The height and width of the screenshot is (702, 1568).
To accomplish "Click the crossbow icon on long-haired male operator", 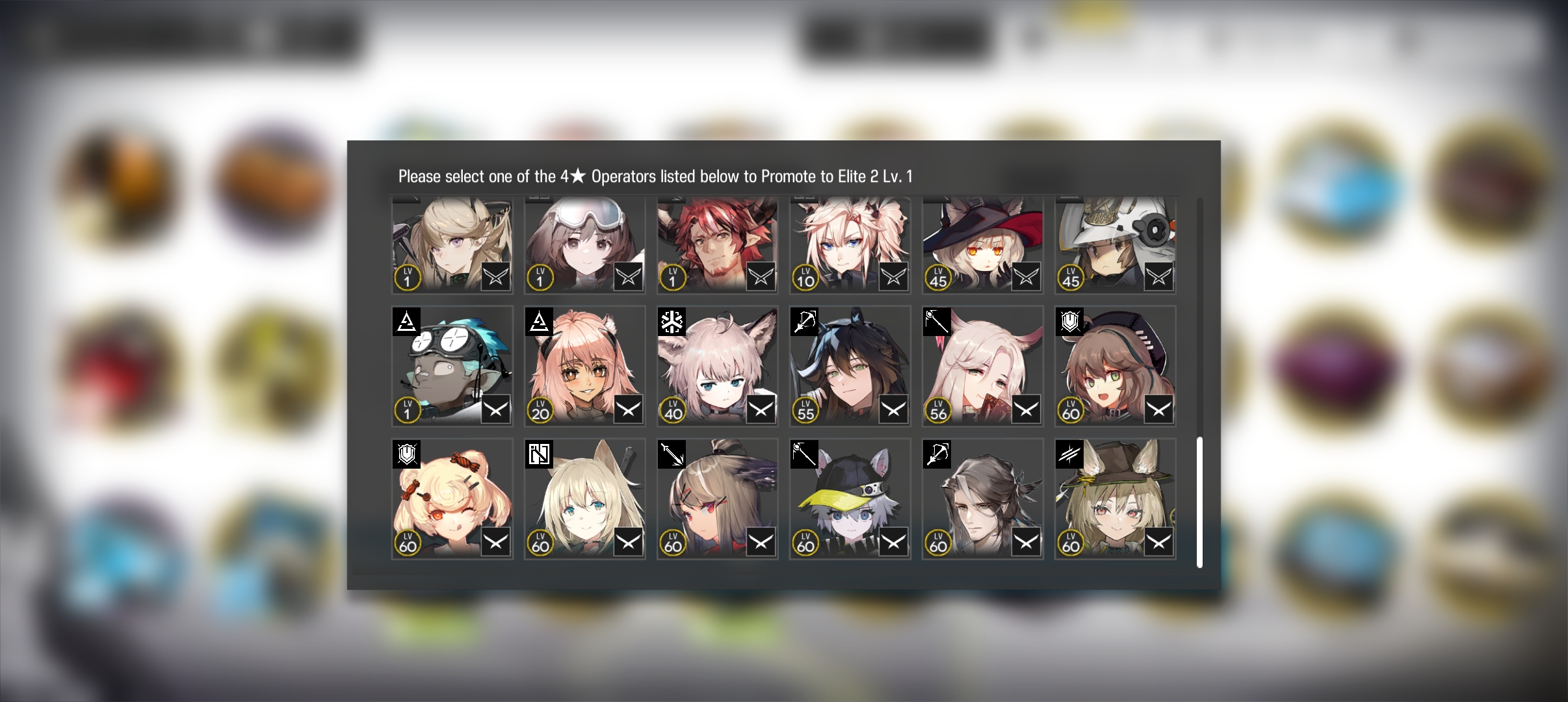I will point(937,454).
